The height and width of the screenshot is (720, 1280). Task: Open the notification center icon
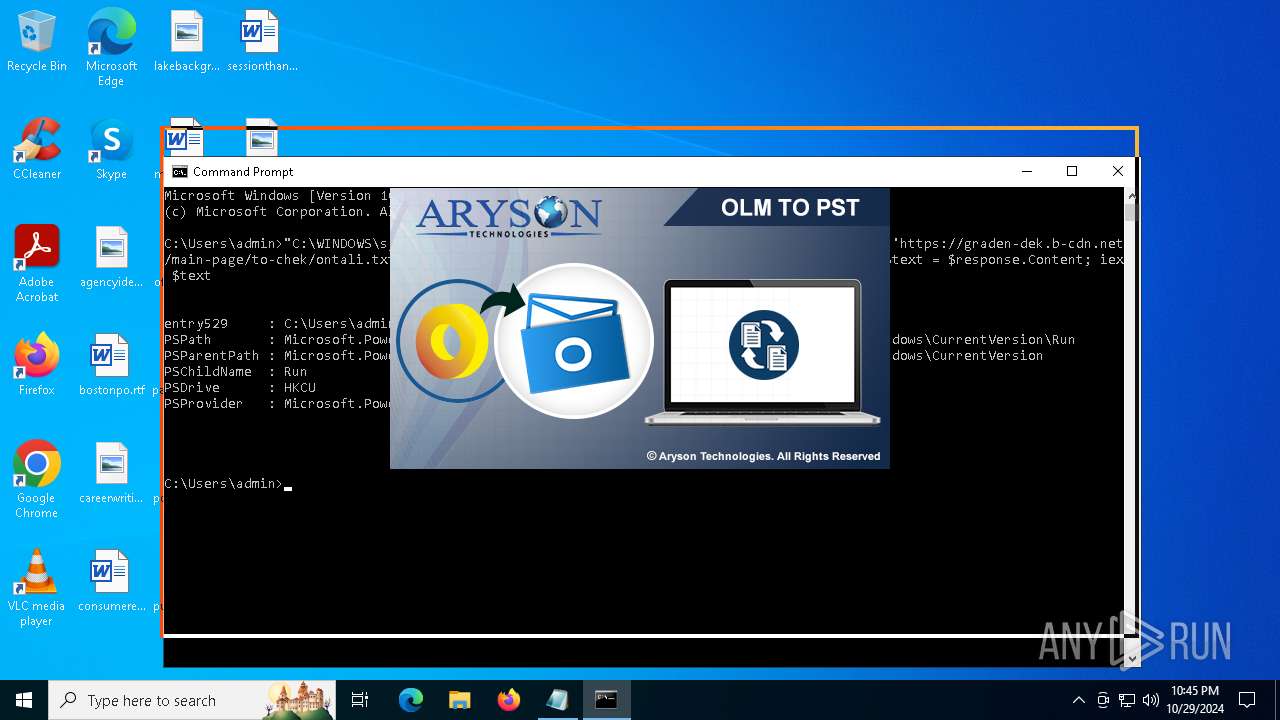[x=1247, y=700]
